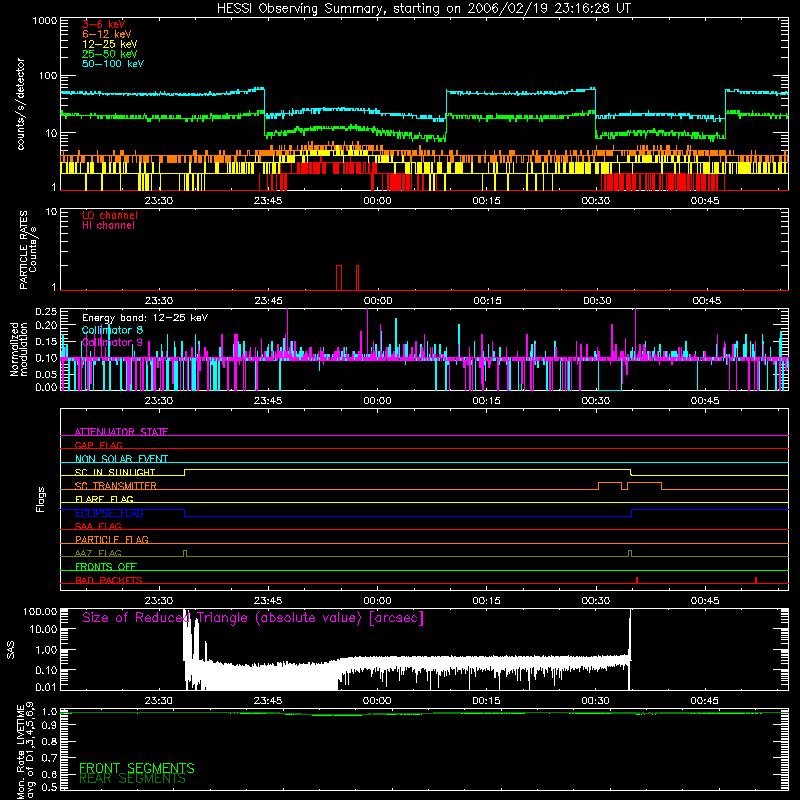
Task: Click the 0.25 value on modulation axis
Action: [46, 312]
